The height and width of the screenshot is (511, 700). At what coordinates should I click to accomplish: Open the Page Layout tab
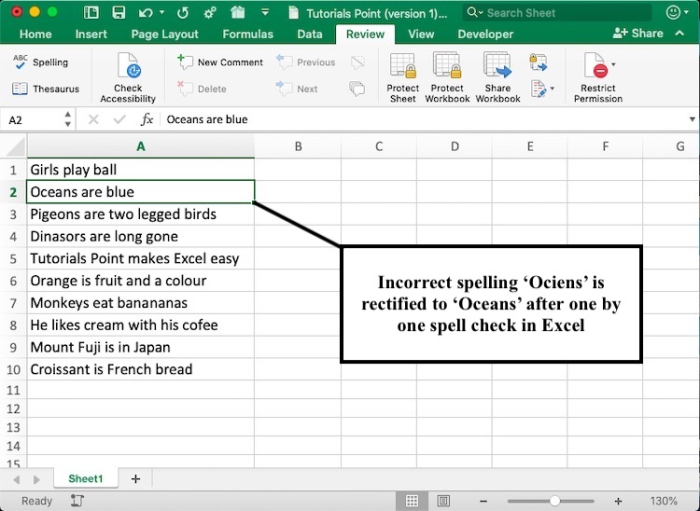pyautogui.click(x=165, y=34)
